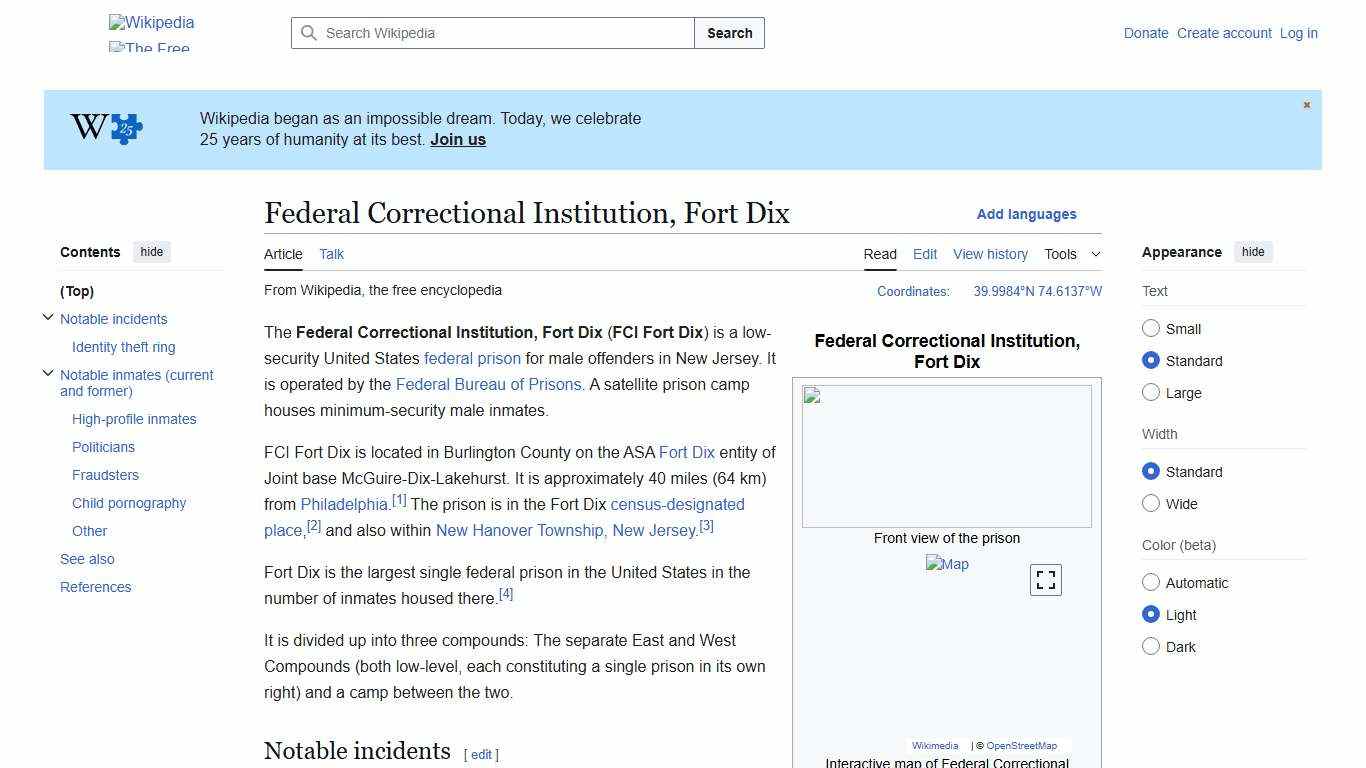Click the Wikipedia puzzle-globe icon in the banner
1366x768 pixels.
point(104,128)
